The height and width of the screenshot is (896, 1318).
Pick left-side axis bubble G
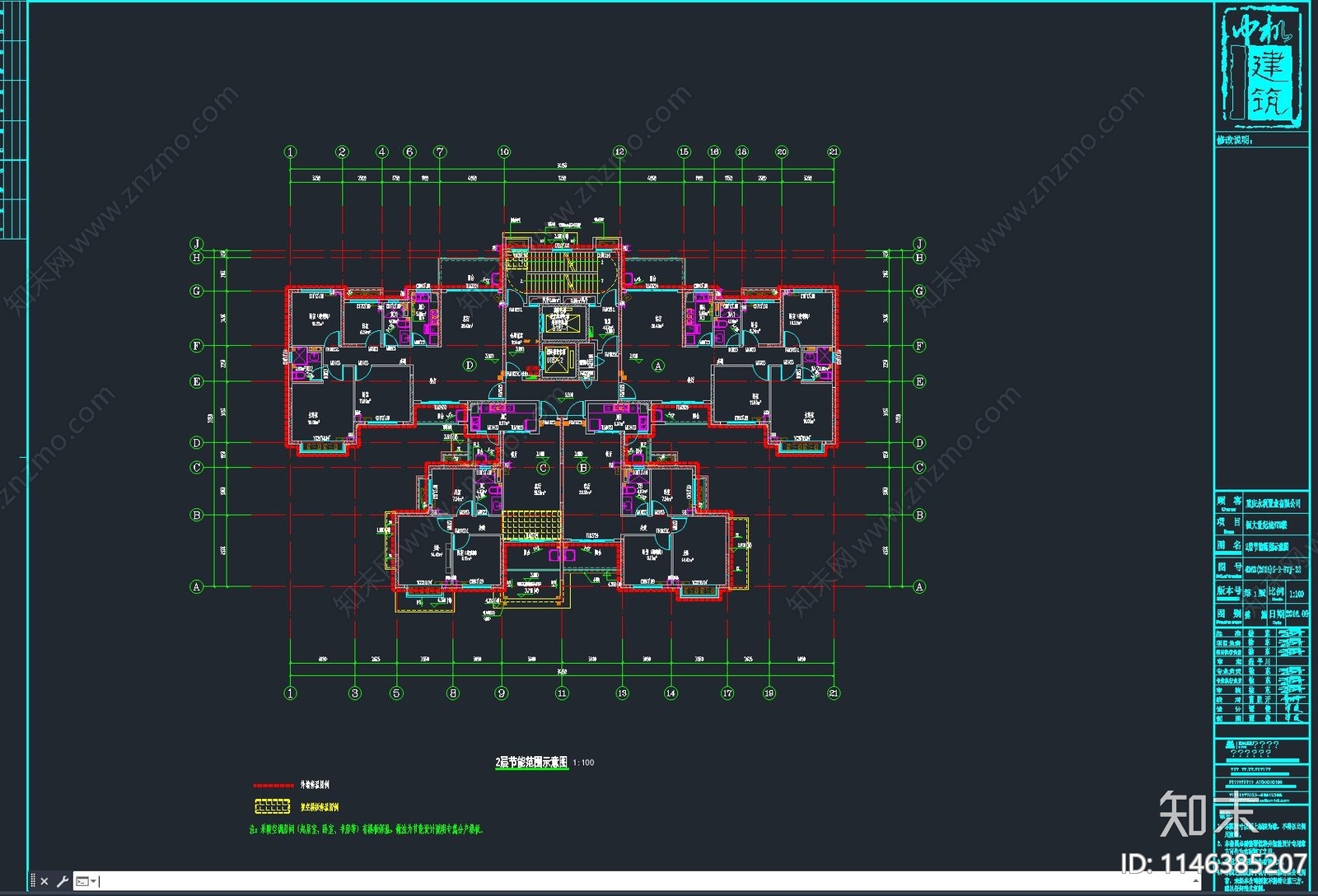(x=197, y=291)
